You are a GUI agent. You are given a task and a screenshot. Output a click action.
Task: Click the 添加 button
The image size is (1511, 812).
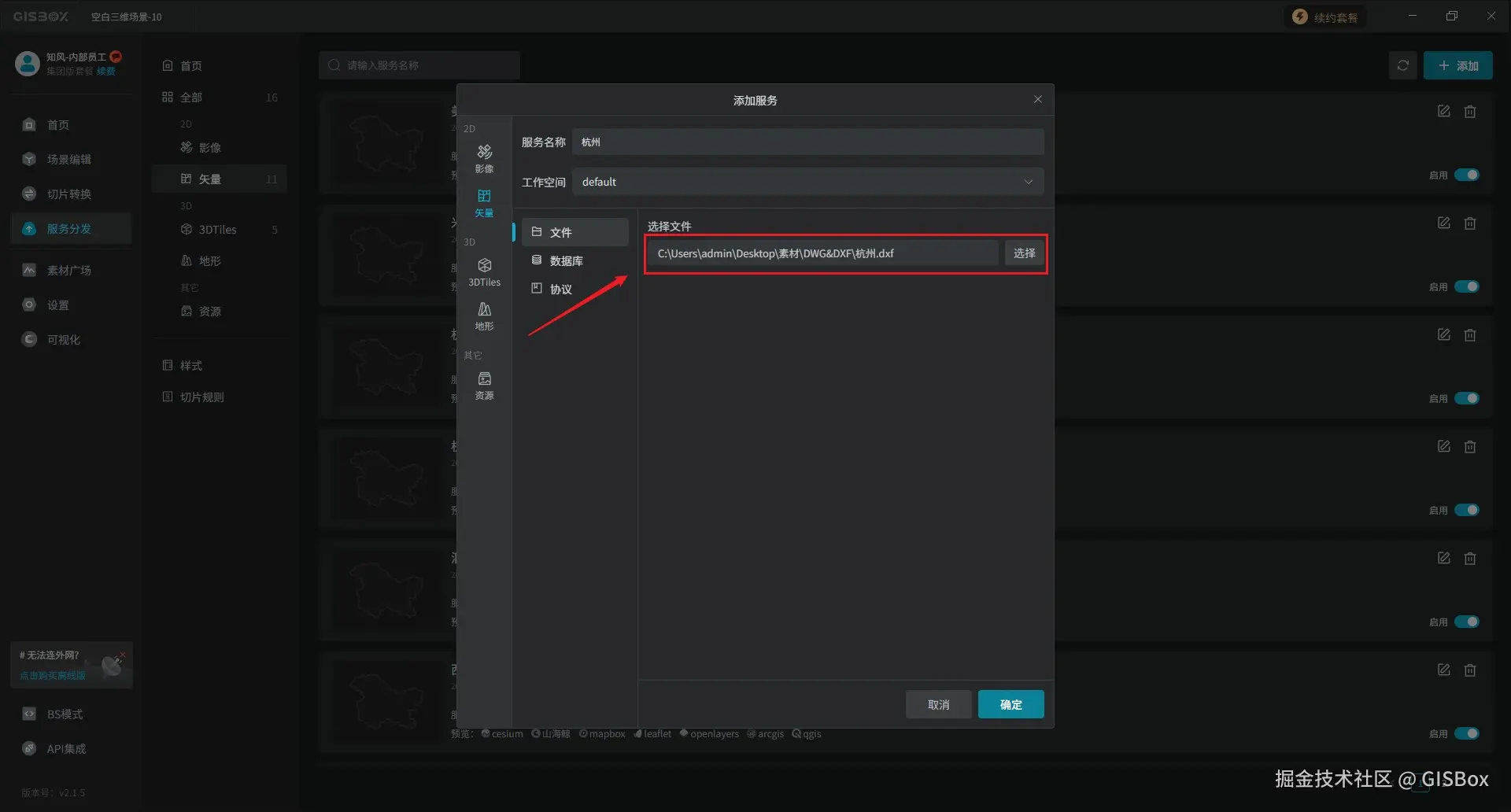[1457, 65]
